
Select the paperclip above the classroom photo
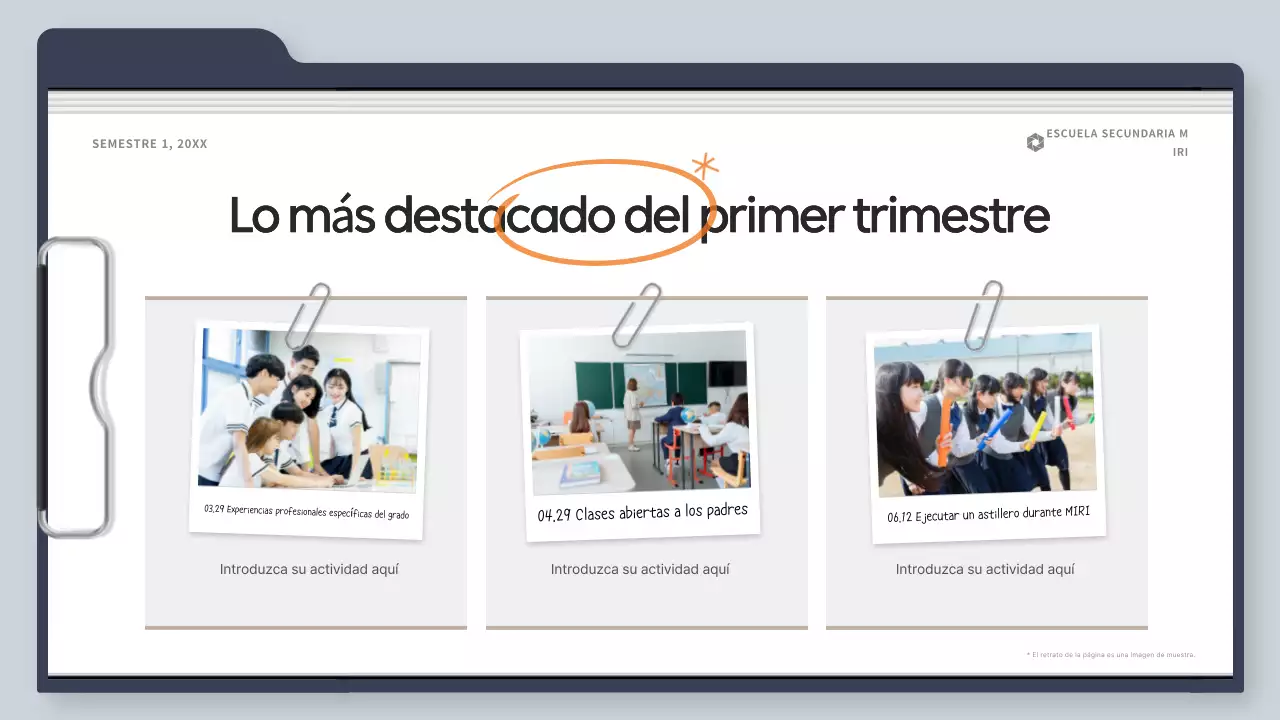[x=637, y=315]
